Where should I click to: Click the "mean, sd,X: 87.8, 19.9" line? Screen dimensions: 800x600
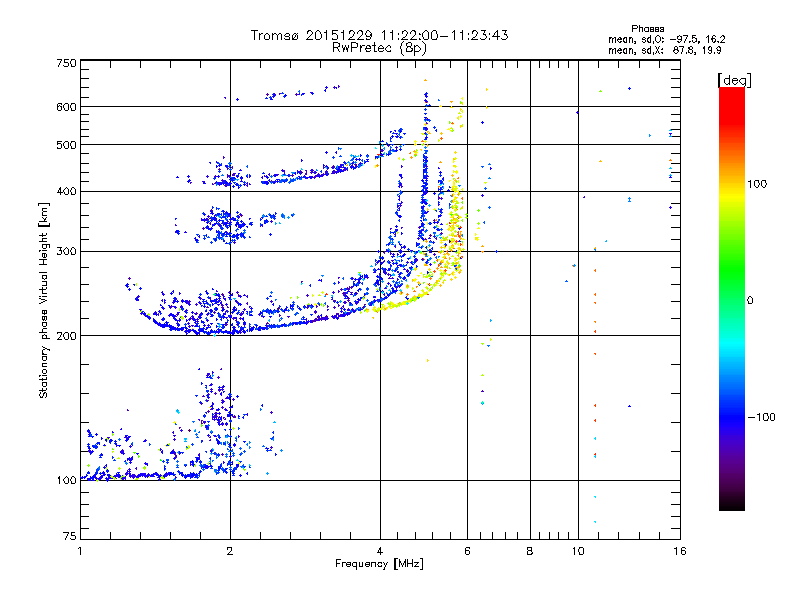pos(664,50)
